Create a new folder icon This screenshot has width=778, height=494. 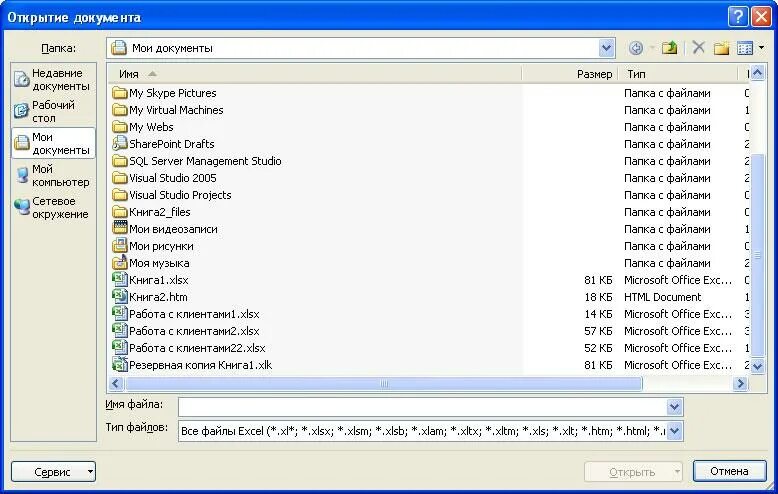721,48
